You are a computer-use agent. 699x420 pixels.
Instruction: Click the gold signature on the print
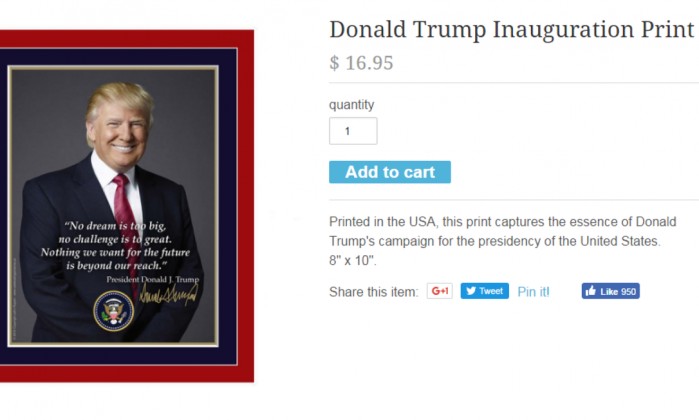[169, 295]
